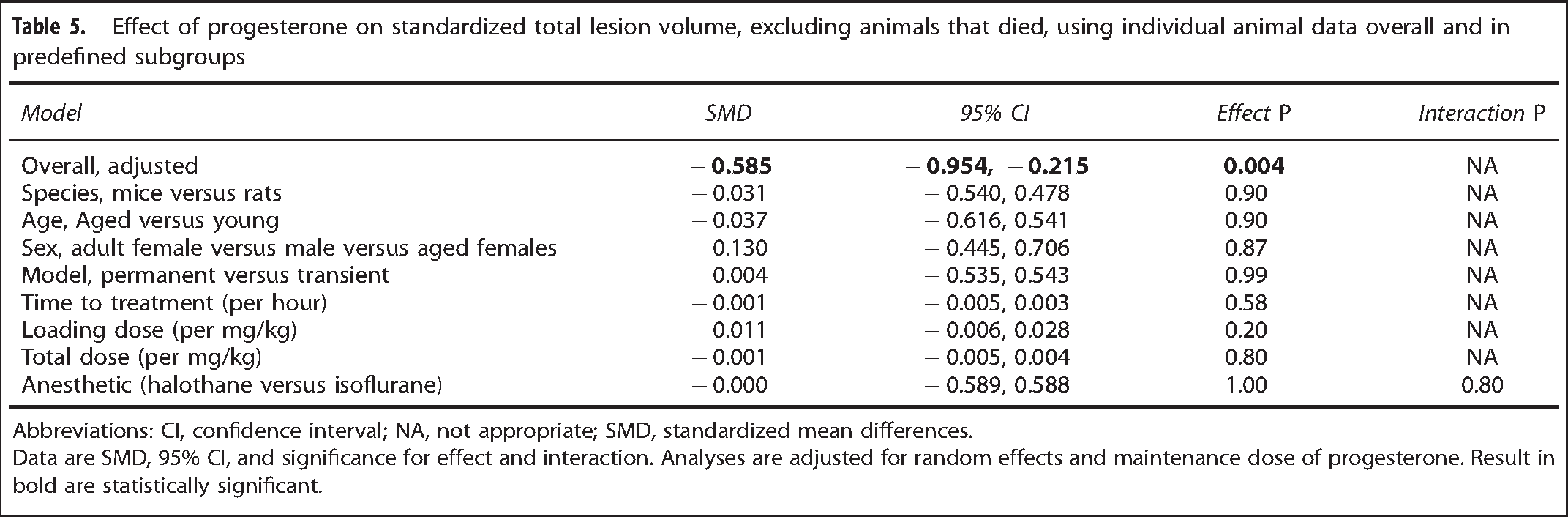This screenshot has width=1568, height=517.
Task: Click the Anesthetic halothane versus isoflurane row
Action: (784, 384)
